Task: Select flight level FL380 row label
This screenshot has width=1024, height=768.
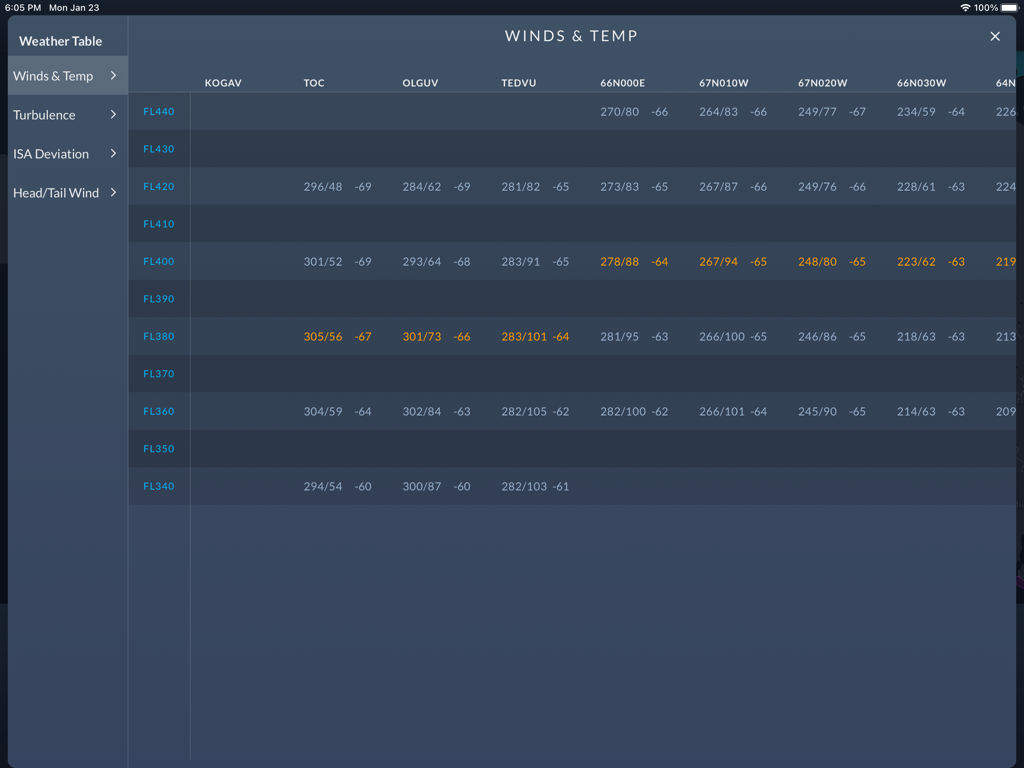Action: [x=158, y=336]
